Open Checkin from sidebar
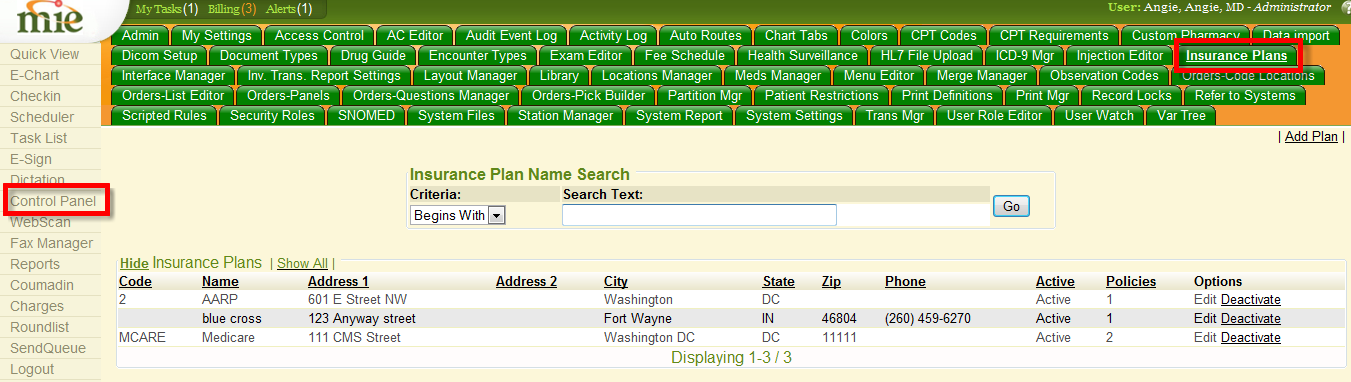 point(35,96)
